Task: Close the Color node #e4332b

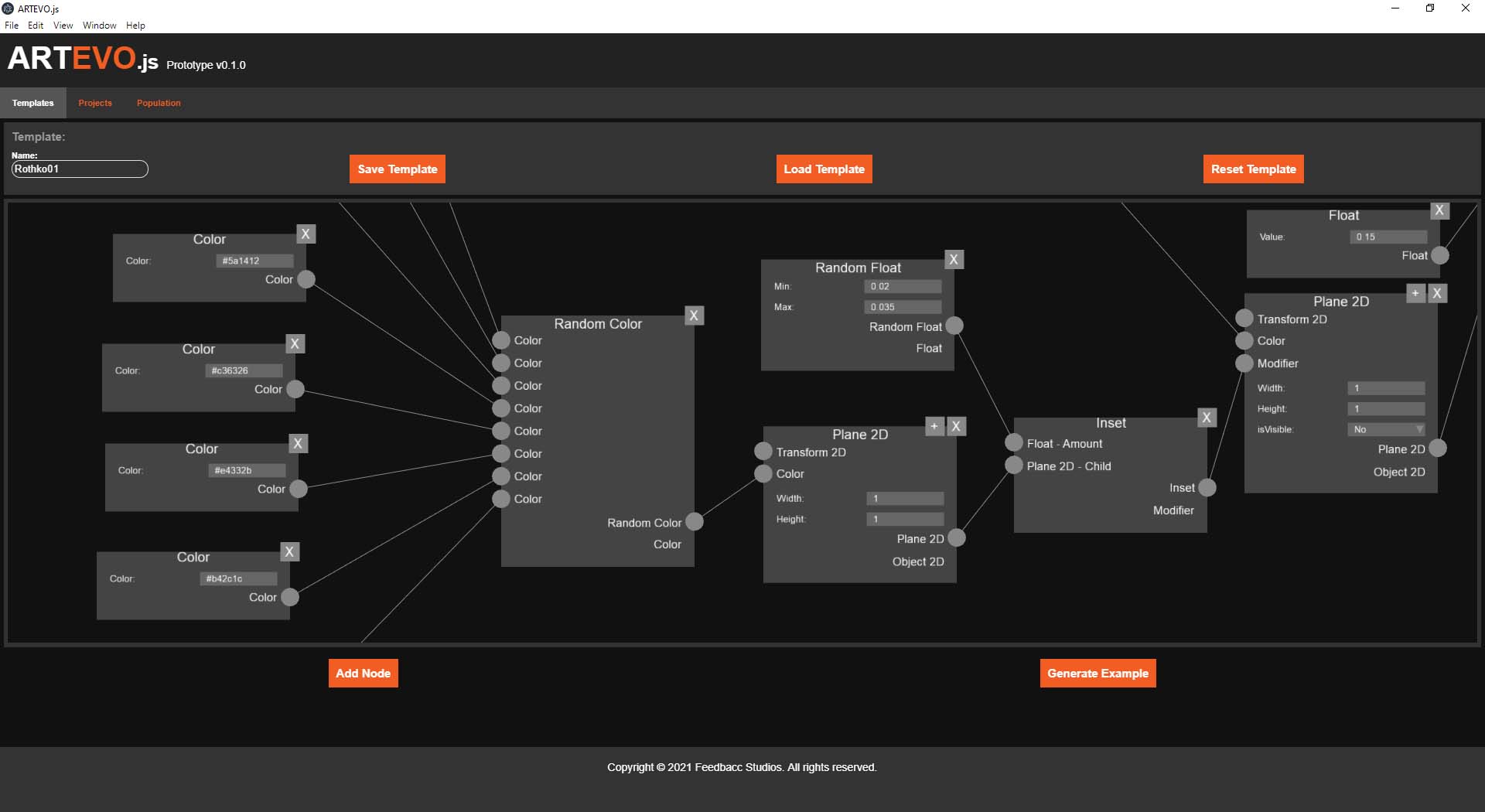Action: click(299, 444)
